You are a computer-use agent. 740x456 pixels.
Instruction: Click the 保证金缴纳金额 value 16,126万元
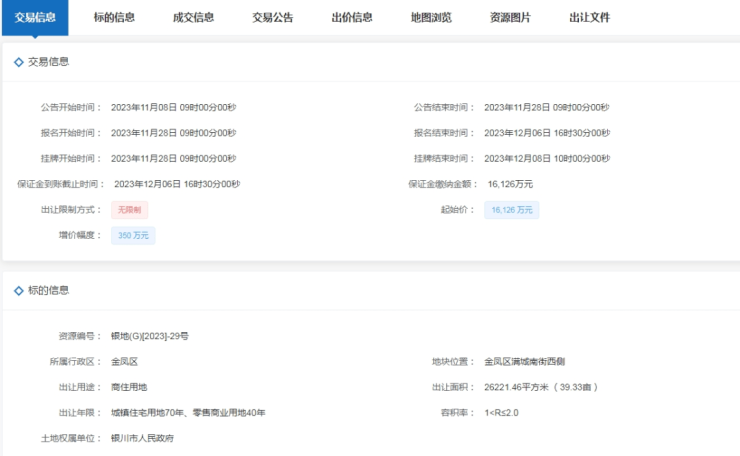pyautogui.click(x=510, y=184)
